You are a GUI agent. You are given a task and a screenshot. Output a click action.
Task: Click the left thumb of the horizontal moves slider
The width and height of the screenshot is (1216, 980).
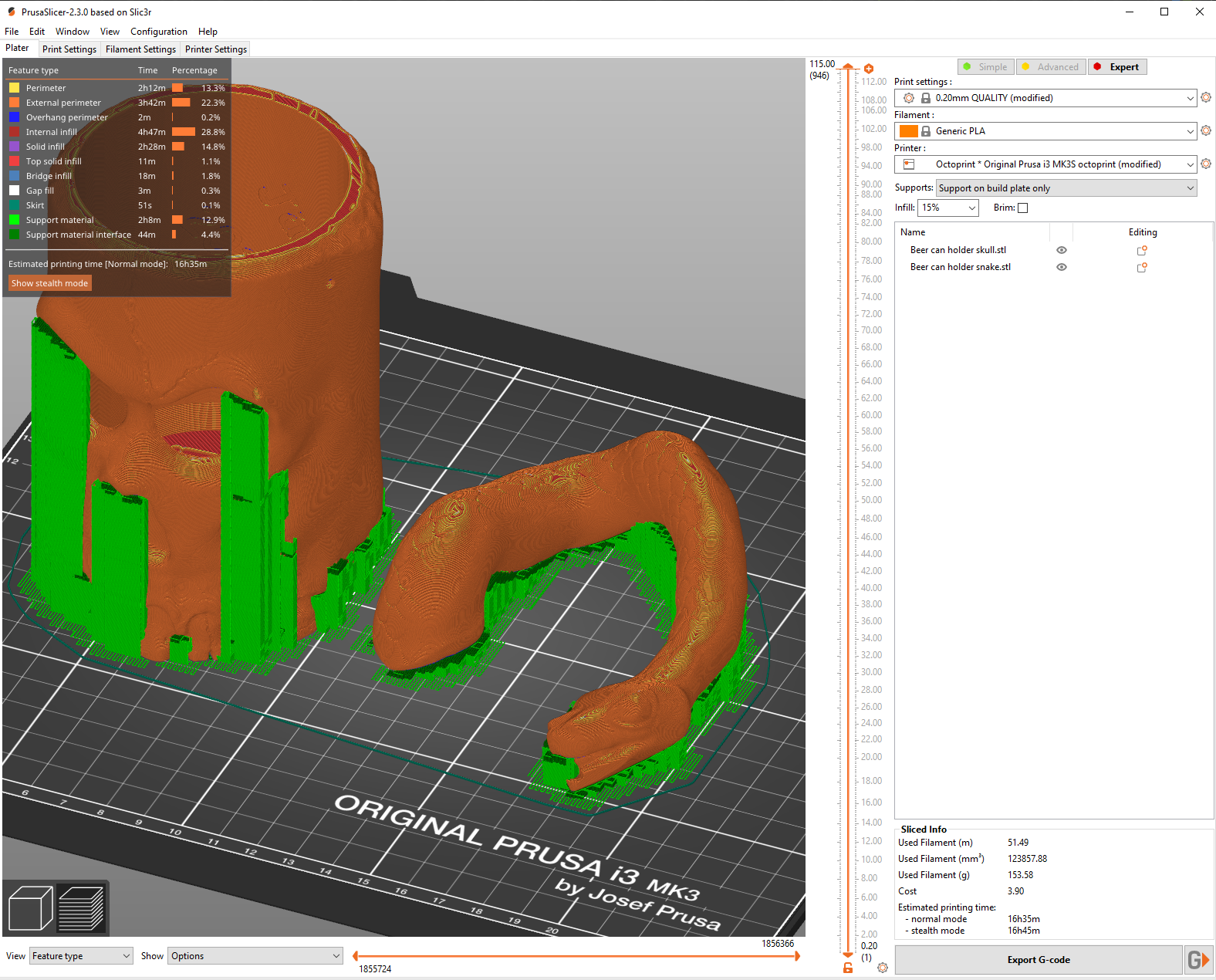pyautogui.click(x=355, y=956)
